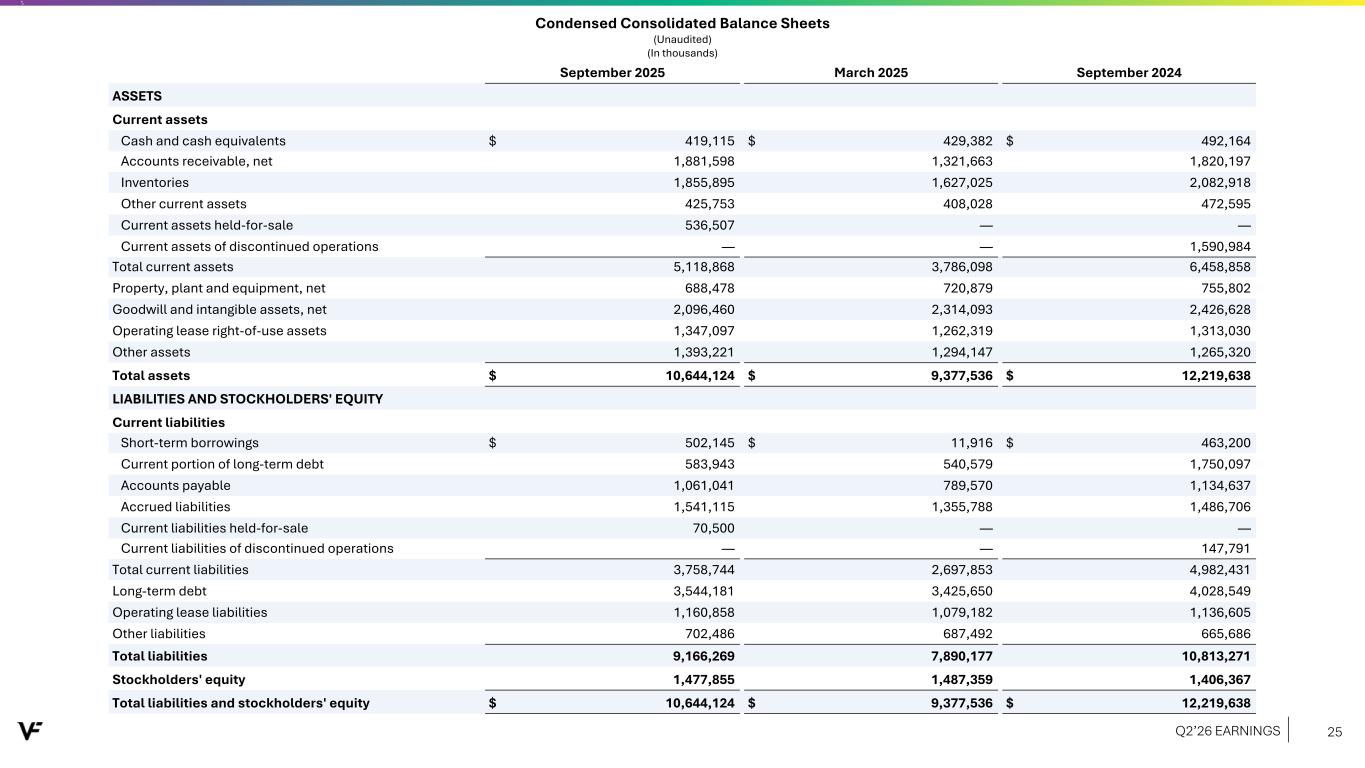Click page number 25 in footer

[x=1334, y=732]
